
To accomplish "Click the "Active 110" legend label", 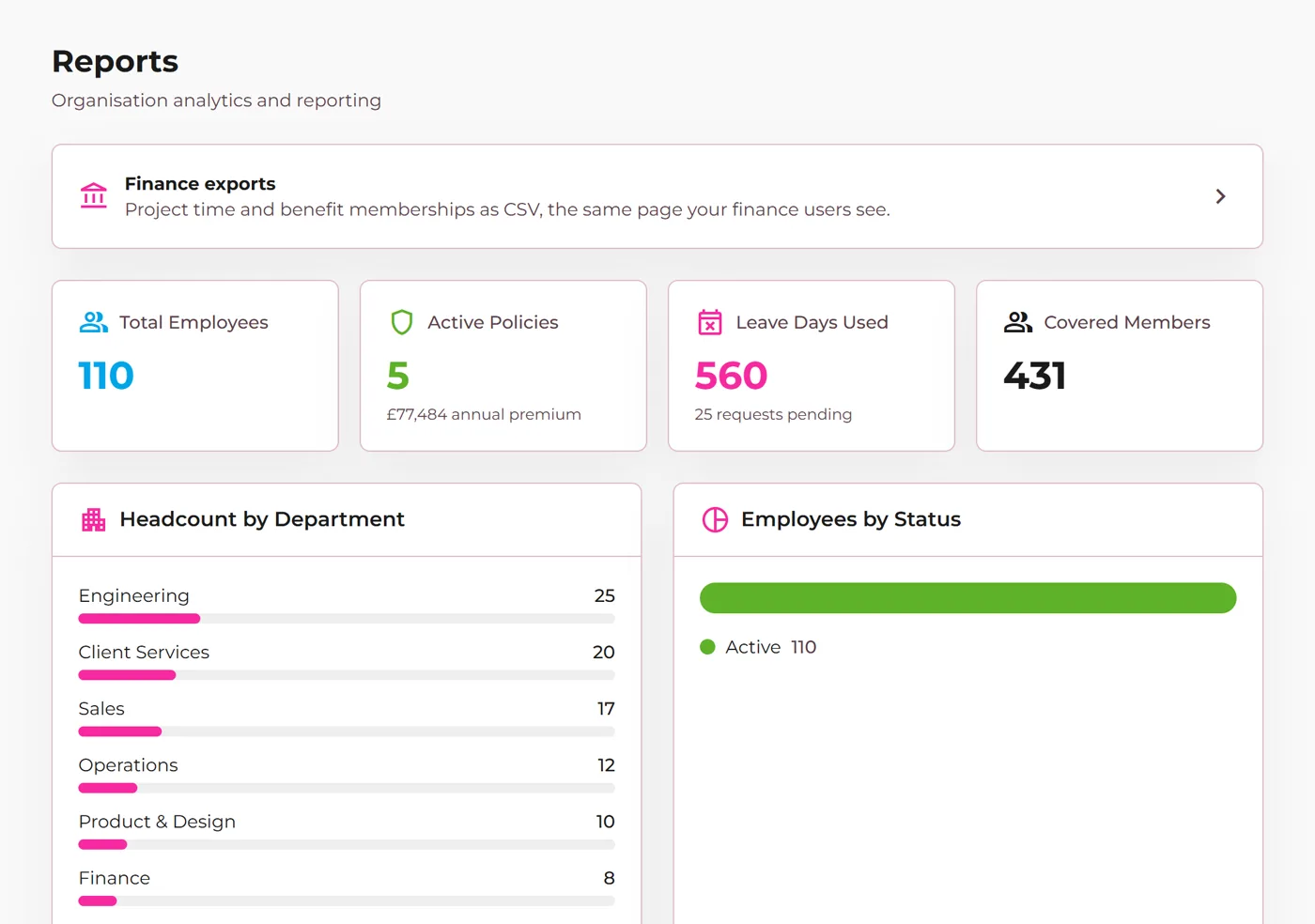I will [771, 647].
